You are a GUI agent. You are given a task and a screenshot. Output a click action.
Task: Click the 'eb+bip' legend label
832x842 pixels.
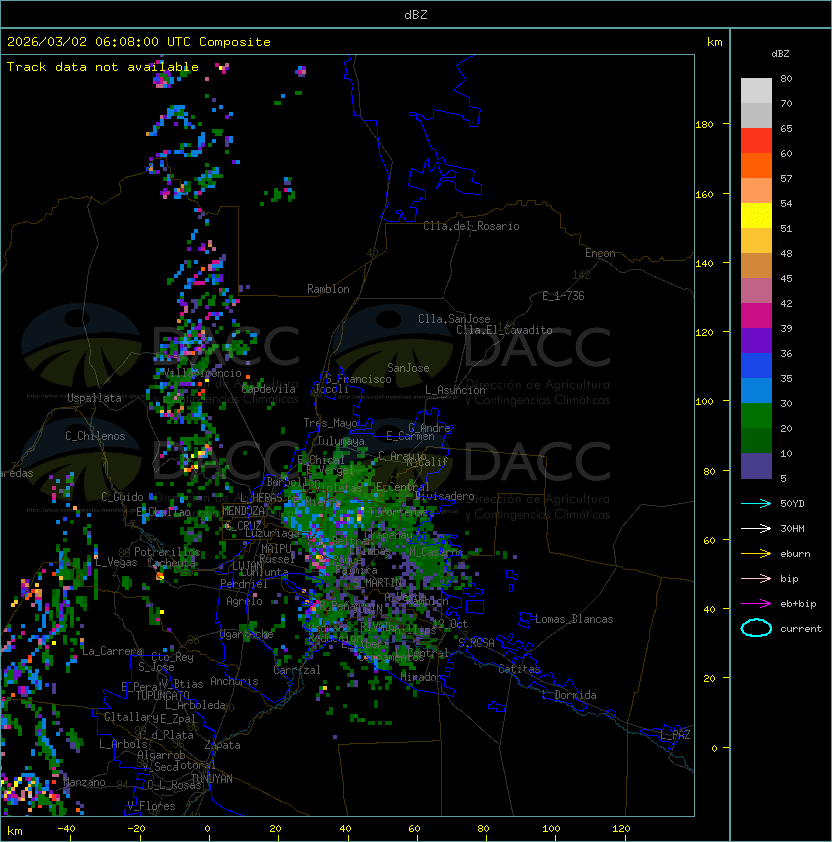coord(798,604)
